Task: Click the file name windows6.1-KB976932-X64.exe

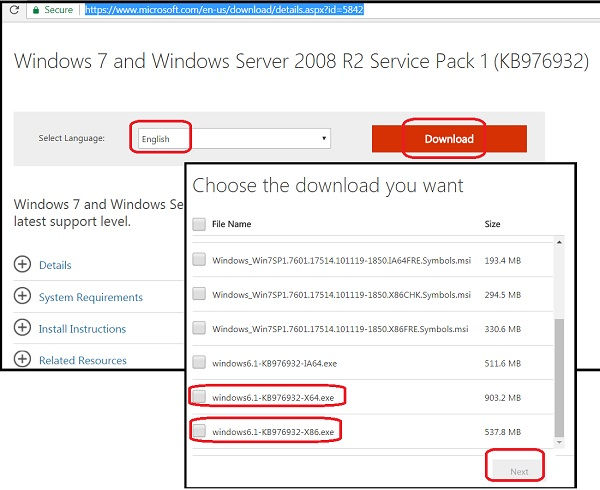Action: point(273,398)
